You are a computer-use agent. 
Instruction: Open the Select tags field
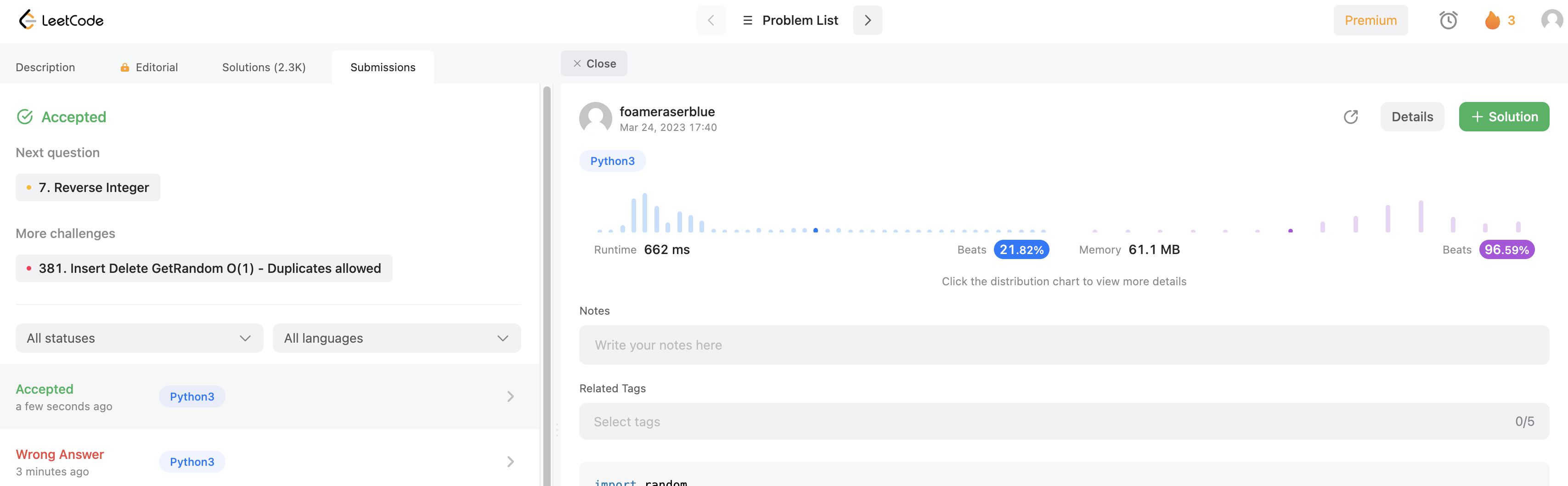pyautogui.click(x=1064, y=421)
